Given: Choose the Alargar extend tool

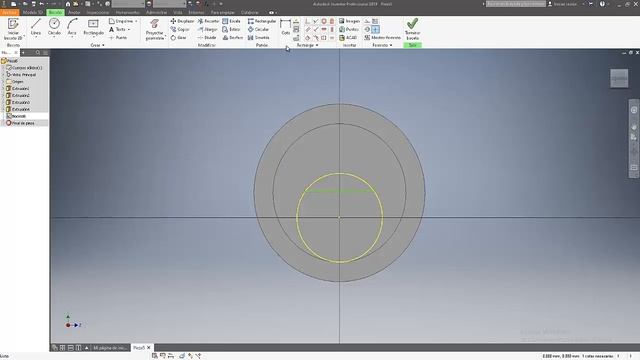Looking at the screenshot, I should pyautogui.click(x=207, y=29).
